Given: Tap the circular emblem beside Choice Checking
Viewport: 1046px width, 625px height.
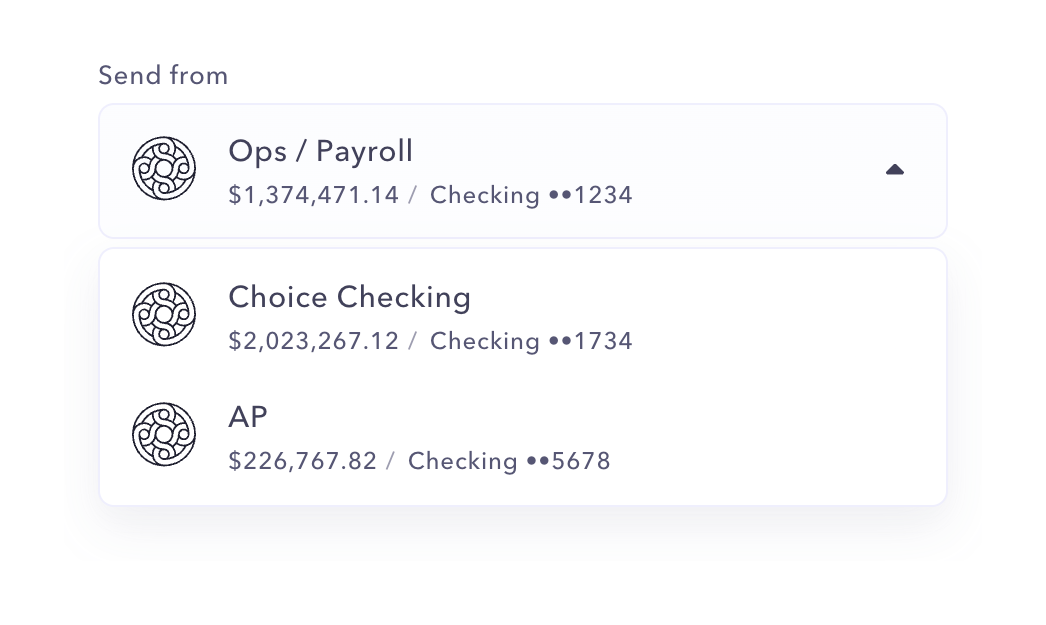Looking at the screenshot, I should [x=164, y=314].
